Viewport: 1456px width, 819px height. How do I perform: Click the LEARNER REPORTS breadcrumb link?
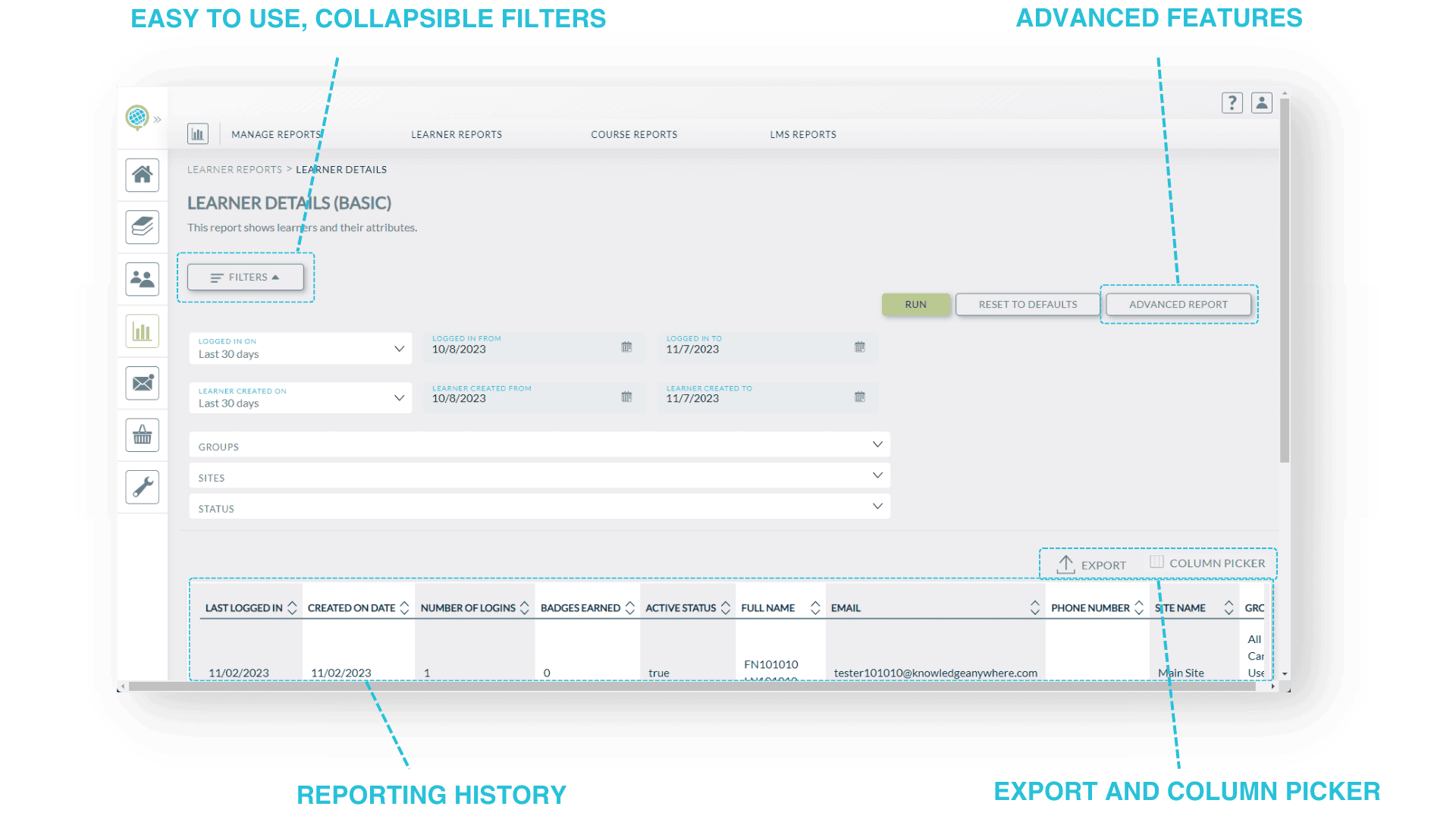pos(234,169)
